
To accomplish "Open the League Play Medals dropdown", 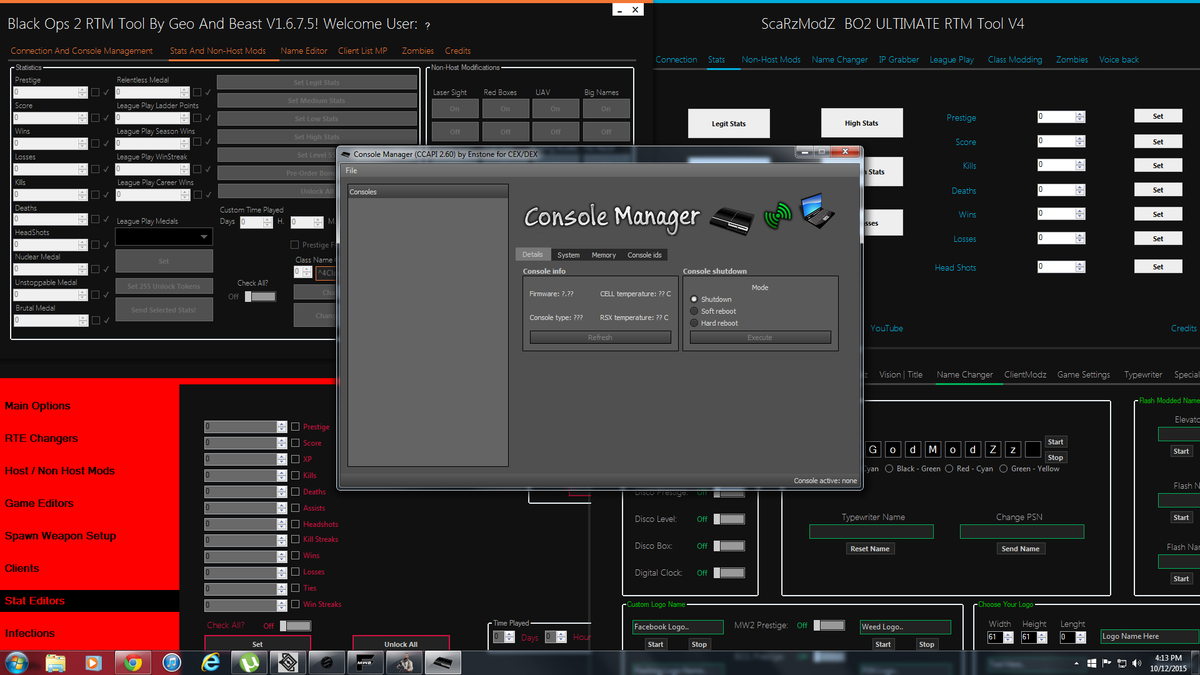I will tap(164, 237).
